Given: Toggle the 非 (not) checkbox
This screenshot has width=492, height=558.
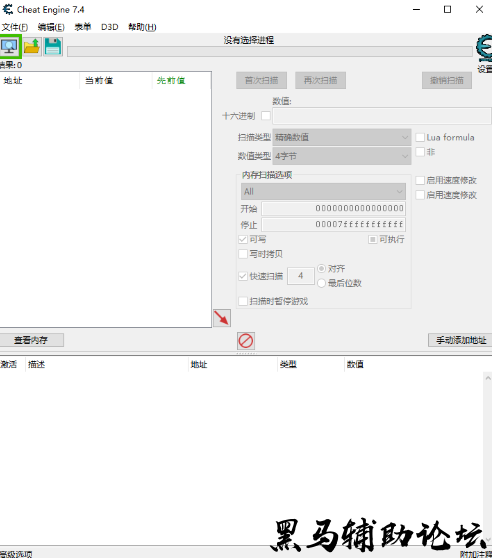Looking at the screenshot, I should pyautogui.click(x=420, y=152).
